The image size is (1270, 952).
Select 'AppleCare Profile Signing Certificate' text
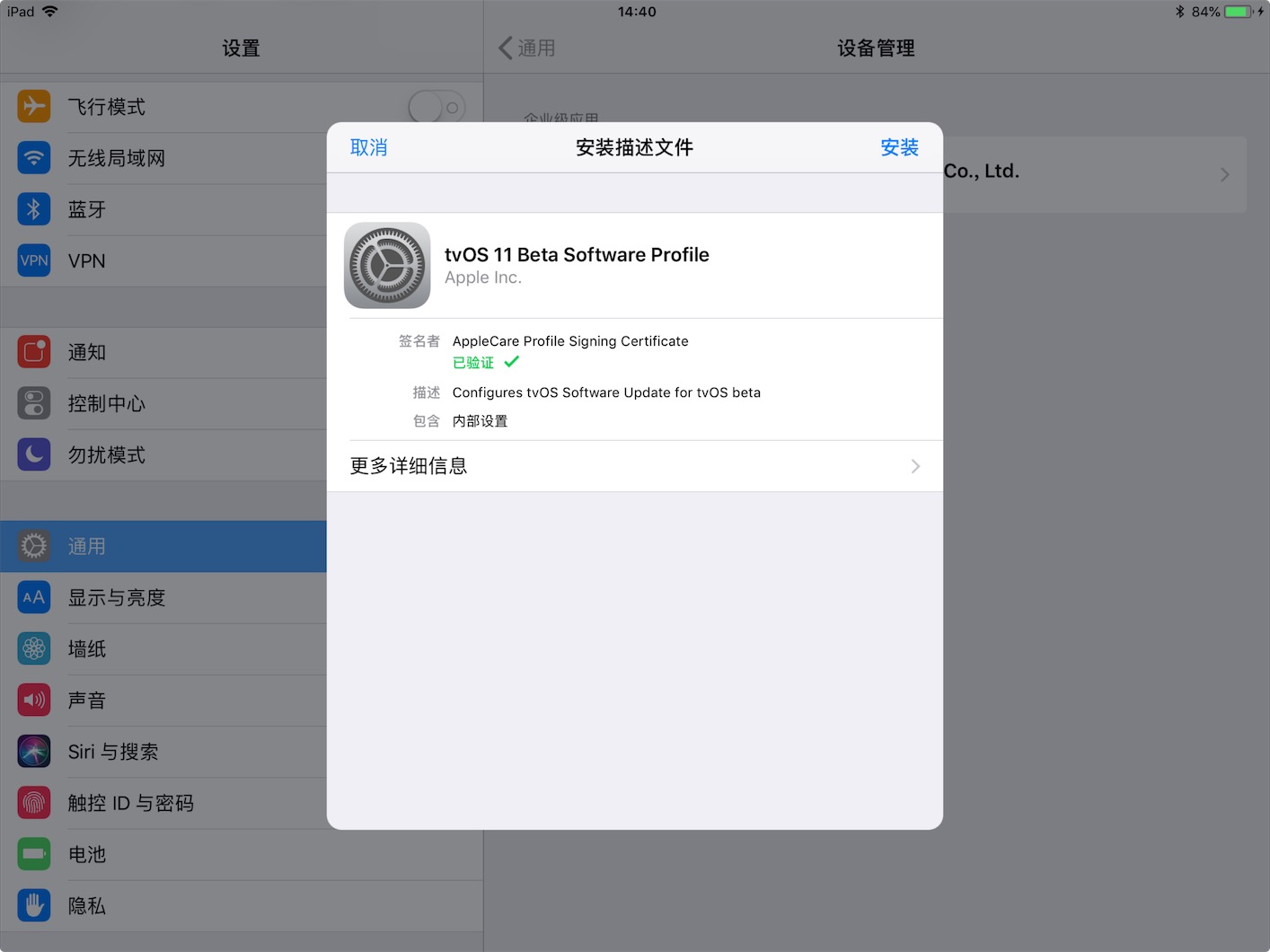tap(570, 341)
